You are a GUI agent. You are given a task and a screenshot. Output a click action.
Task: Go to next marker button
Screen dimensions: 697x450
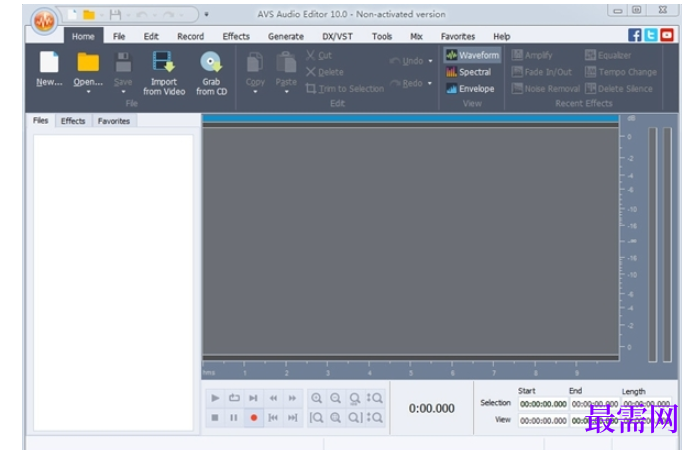(292, 418)
